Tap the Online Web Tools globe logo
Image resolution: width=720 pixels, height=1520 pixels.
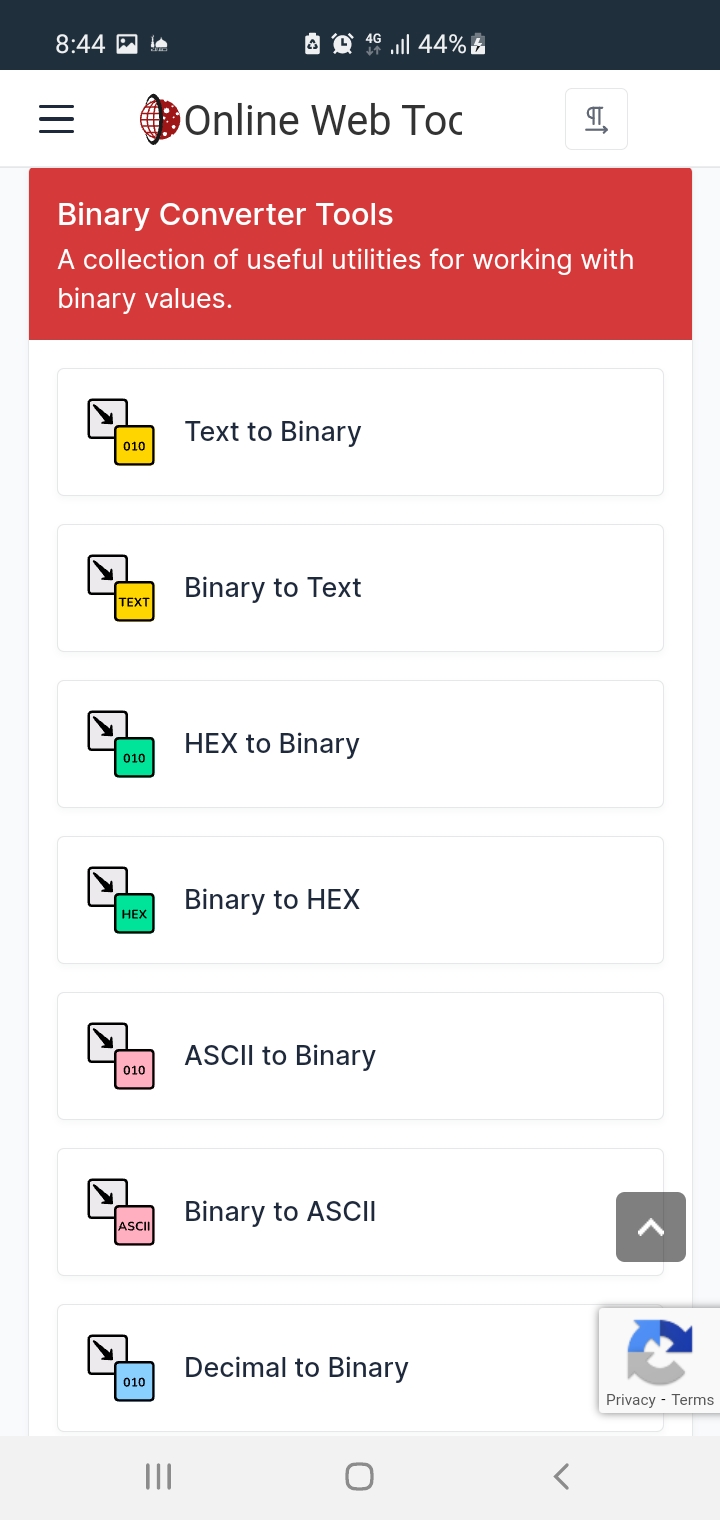(159, 120)
